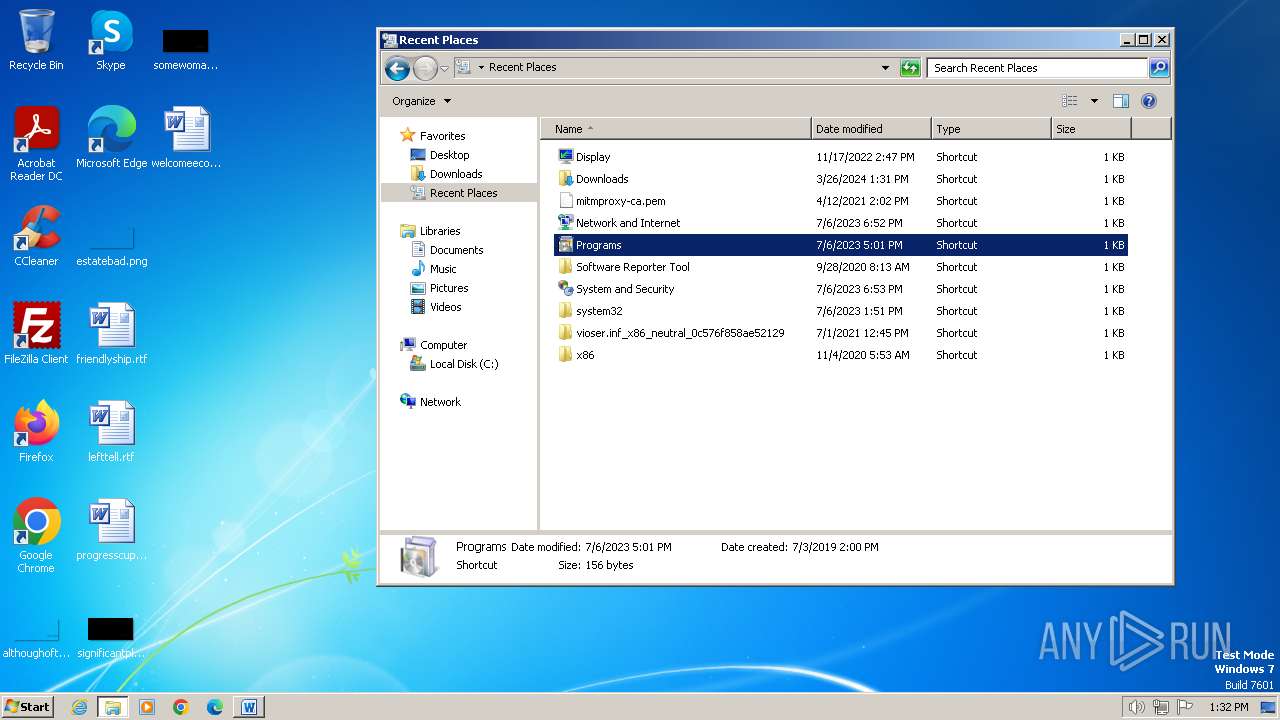Select the FileZilla Client desktop icon
Image resolution: width=1280 pixels, height=720 pixels.
click(36, 333)
